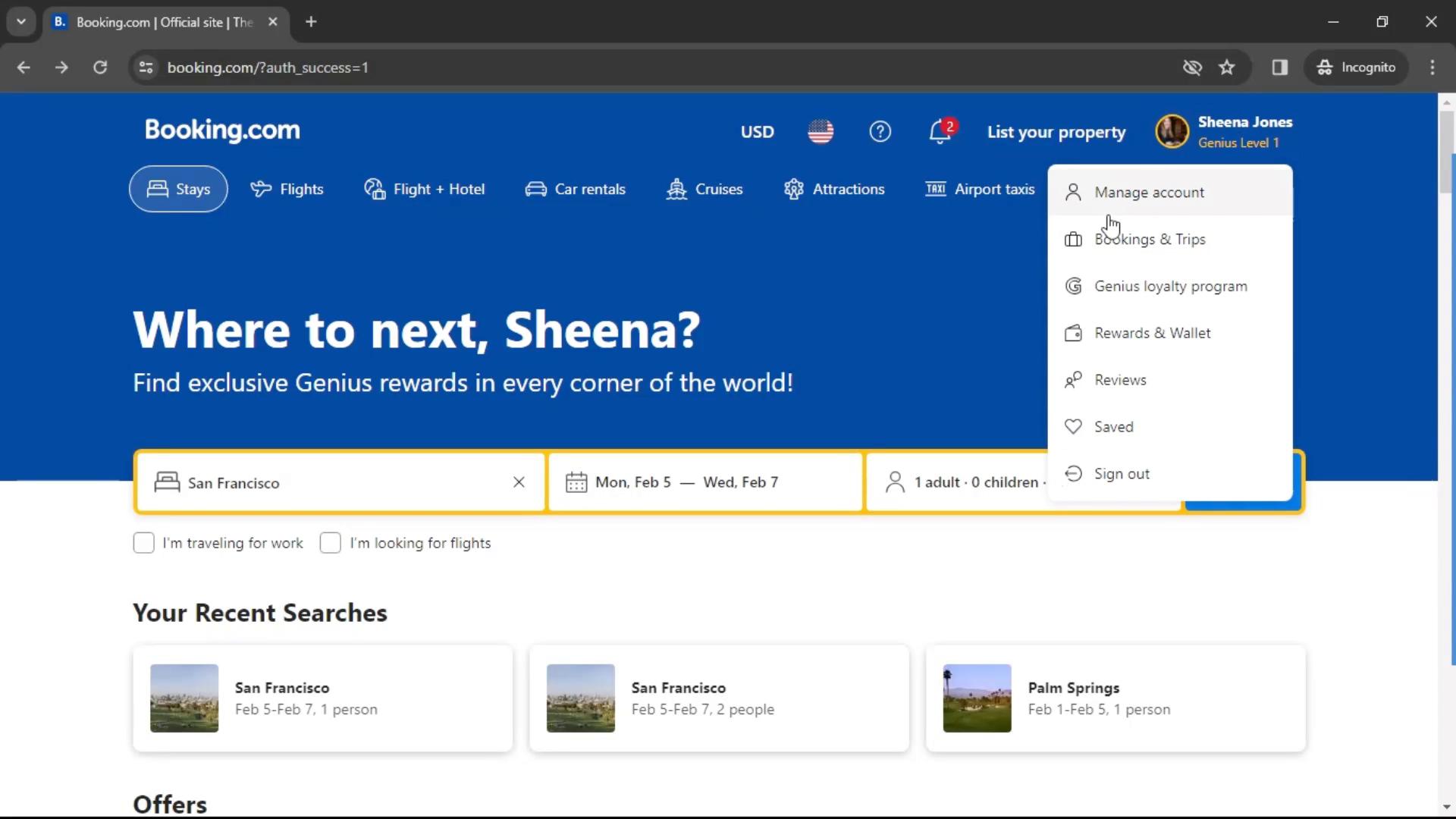Click the language/flag dropdown

point(820,131)
